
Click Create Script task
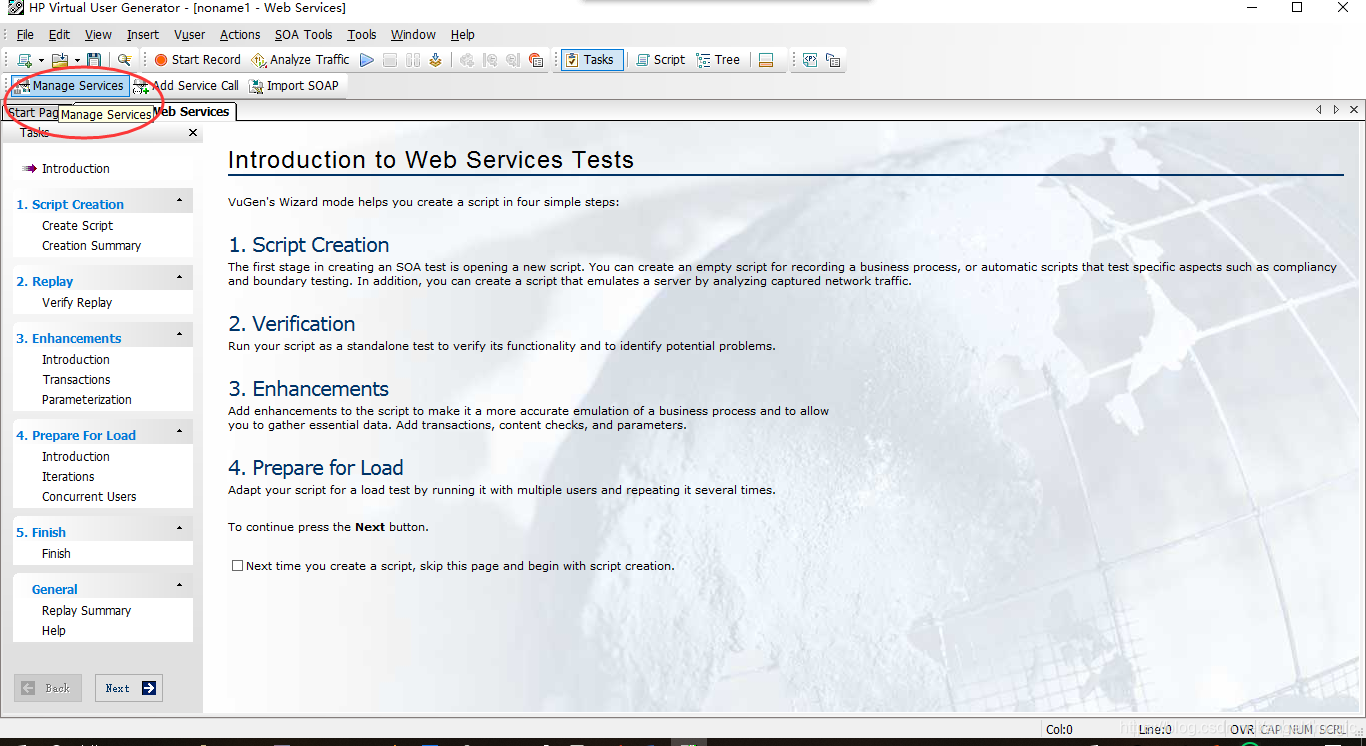click(x=78, y=226)
